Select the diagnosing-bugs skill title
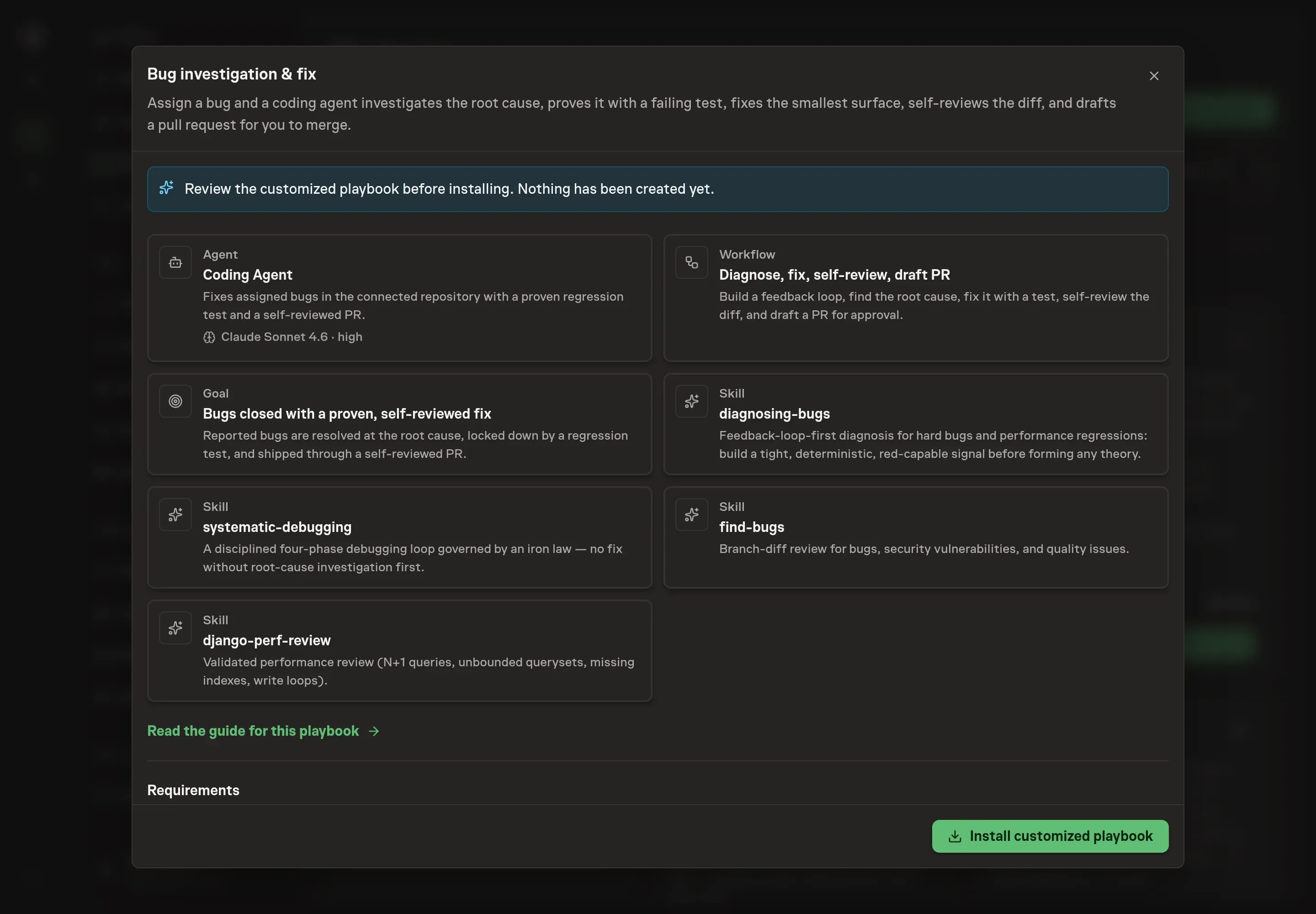 point(774,414)
